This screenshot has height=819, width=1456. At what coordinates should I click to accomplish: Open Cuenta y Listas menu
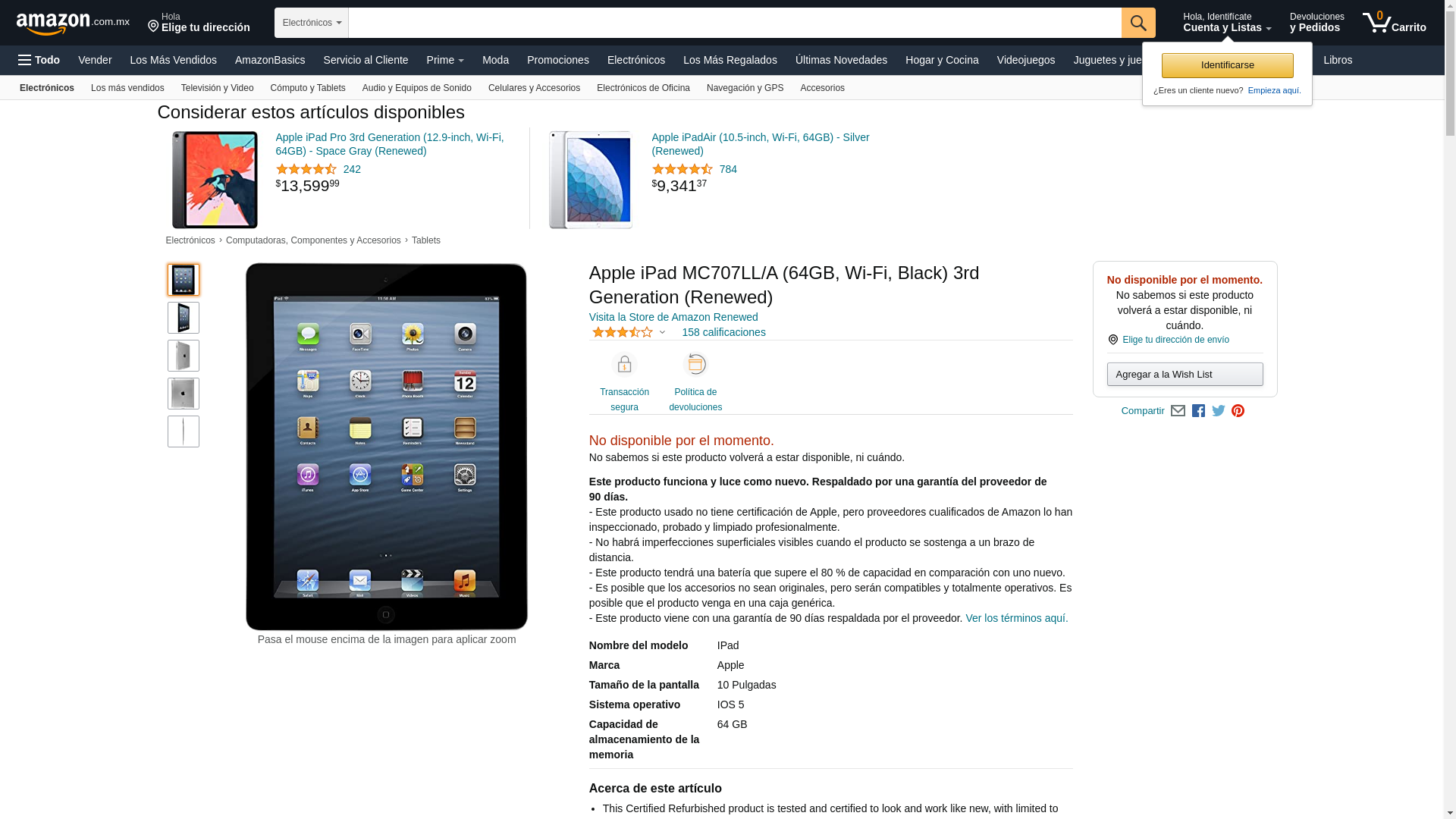coord(1227,23)
